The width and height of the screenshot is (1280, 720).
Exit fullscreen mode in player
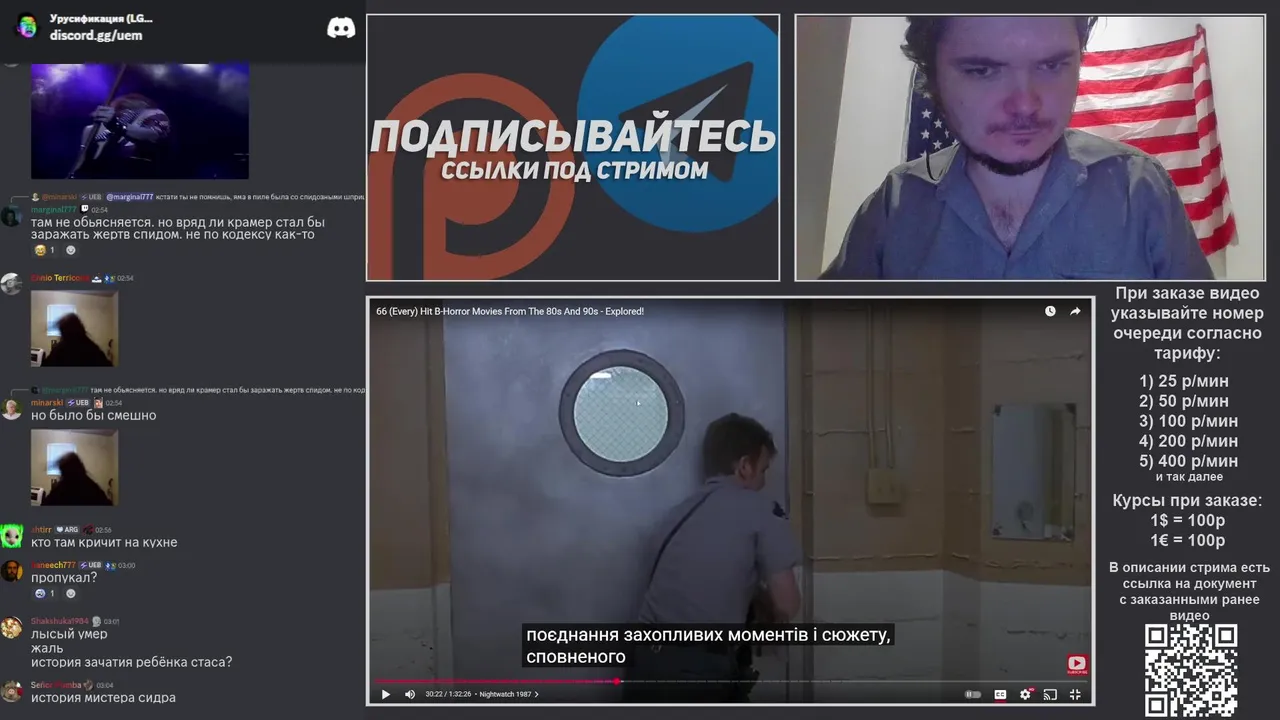tap(1075, 694)
